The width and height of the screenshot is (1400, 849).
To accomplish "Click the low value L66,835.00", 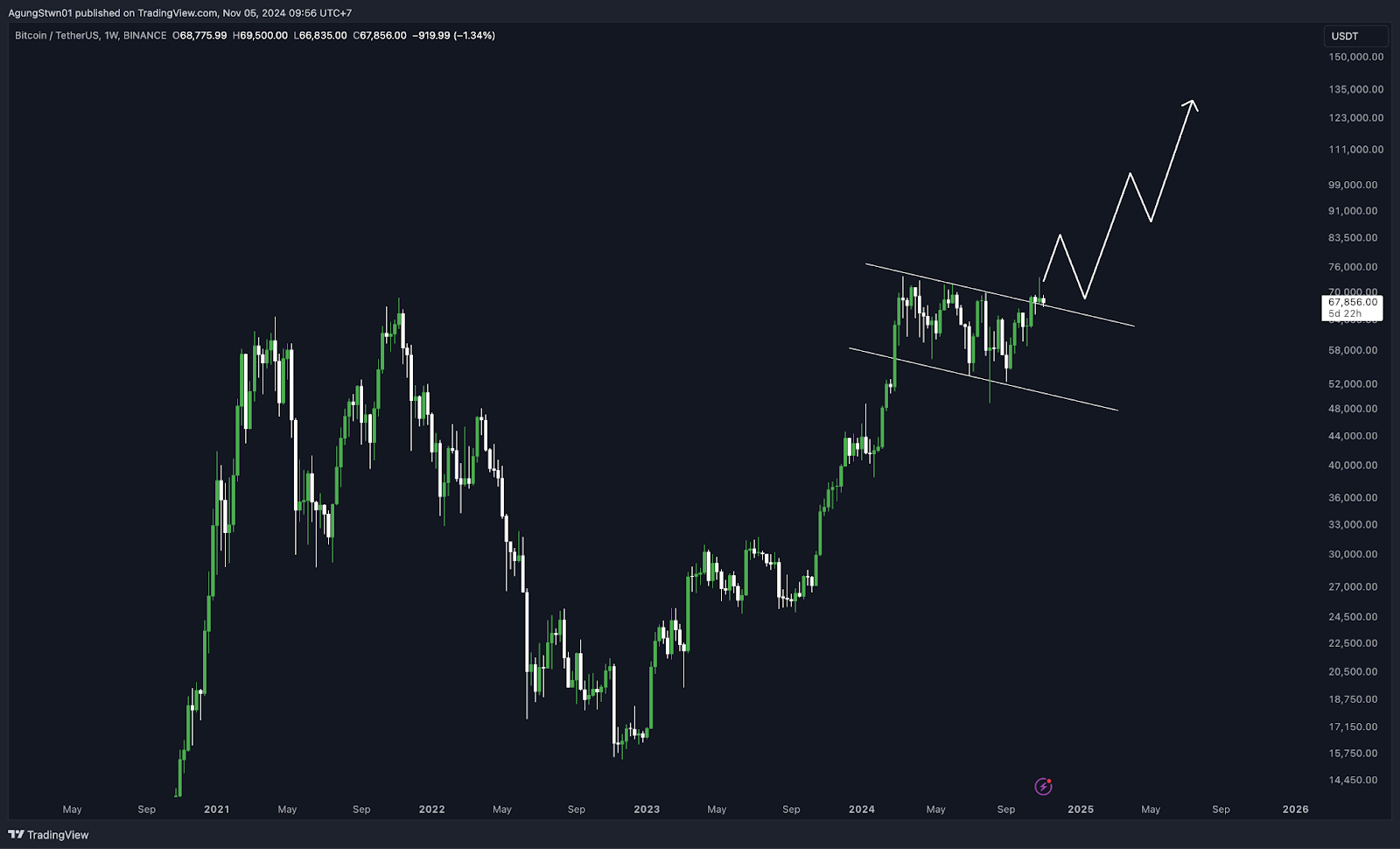I will tap(320, 36).
